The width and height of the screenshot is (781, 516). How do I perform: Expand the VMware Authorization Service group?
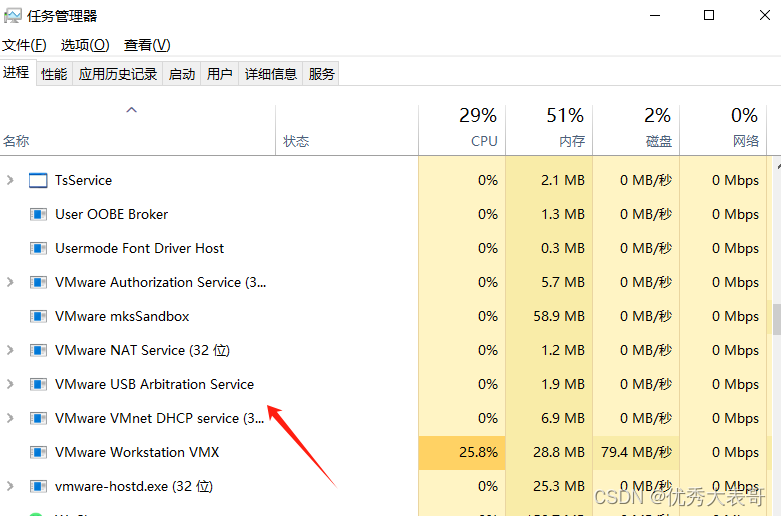coord(10,282)
